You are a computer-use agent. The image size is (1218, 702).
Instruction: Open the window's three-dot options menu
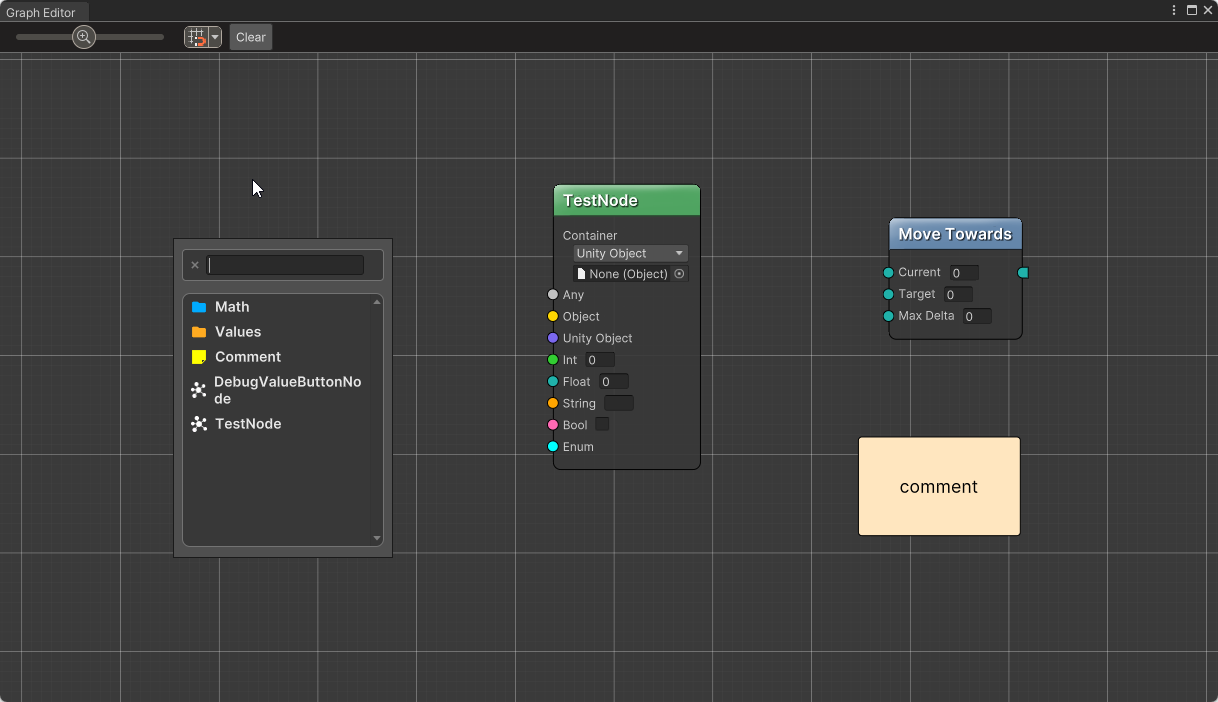[1174, 10]
